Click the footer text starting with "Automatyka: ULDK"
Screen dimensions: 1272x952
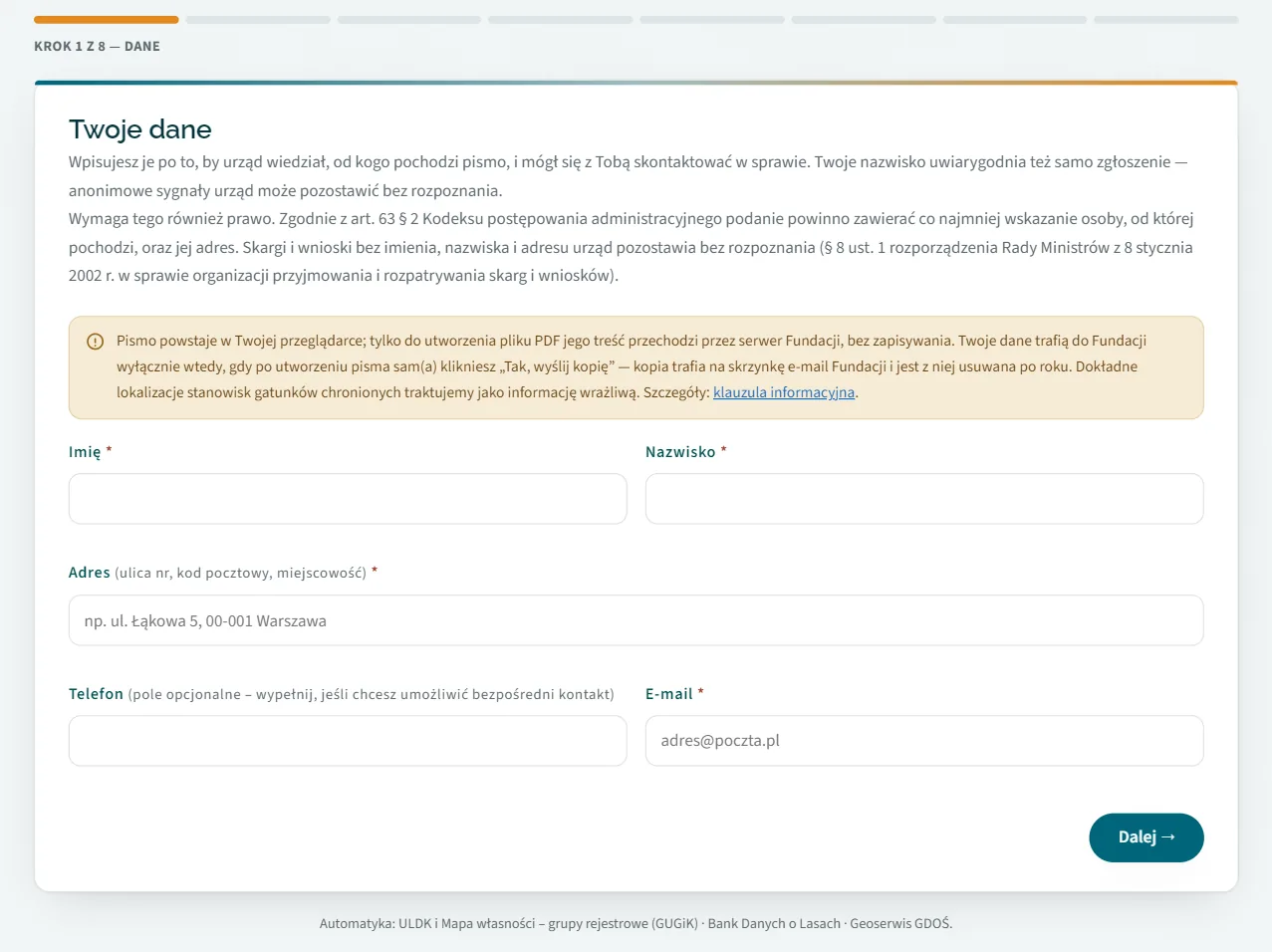click(636, 923)
